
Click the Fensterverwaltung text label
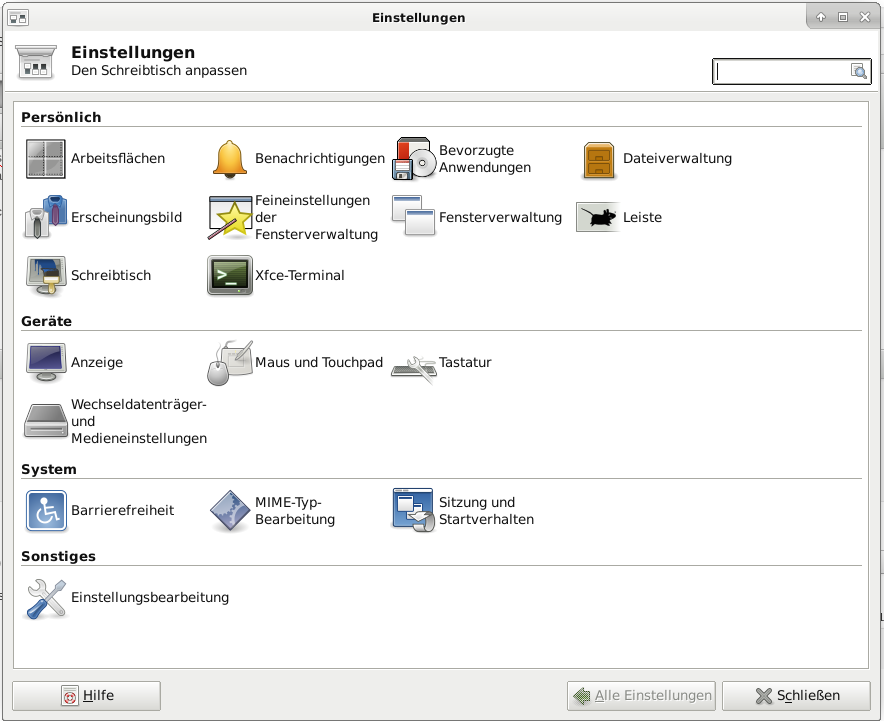point(500,217)
